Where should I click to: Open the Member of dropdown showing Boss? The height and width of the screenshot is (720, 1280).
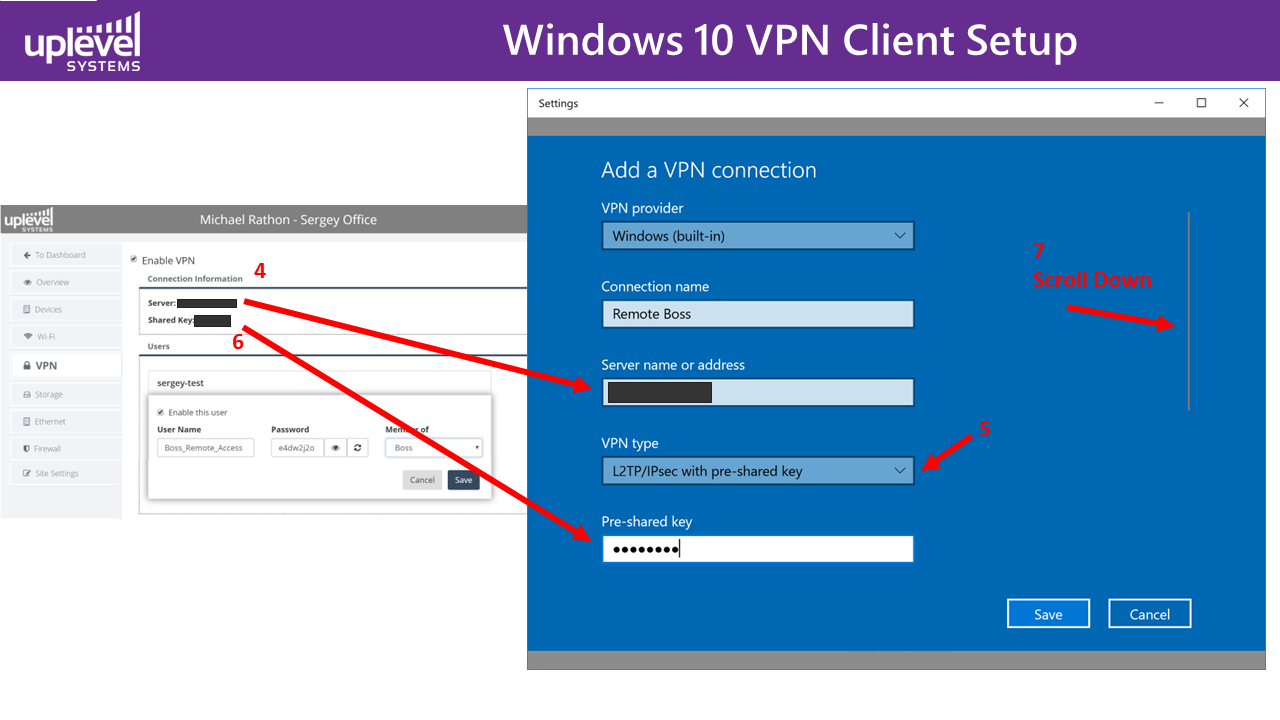tap(434, 448)
